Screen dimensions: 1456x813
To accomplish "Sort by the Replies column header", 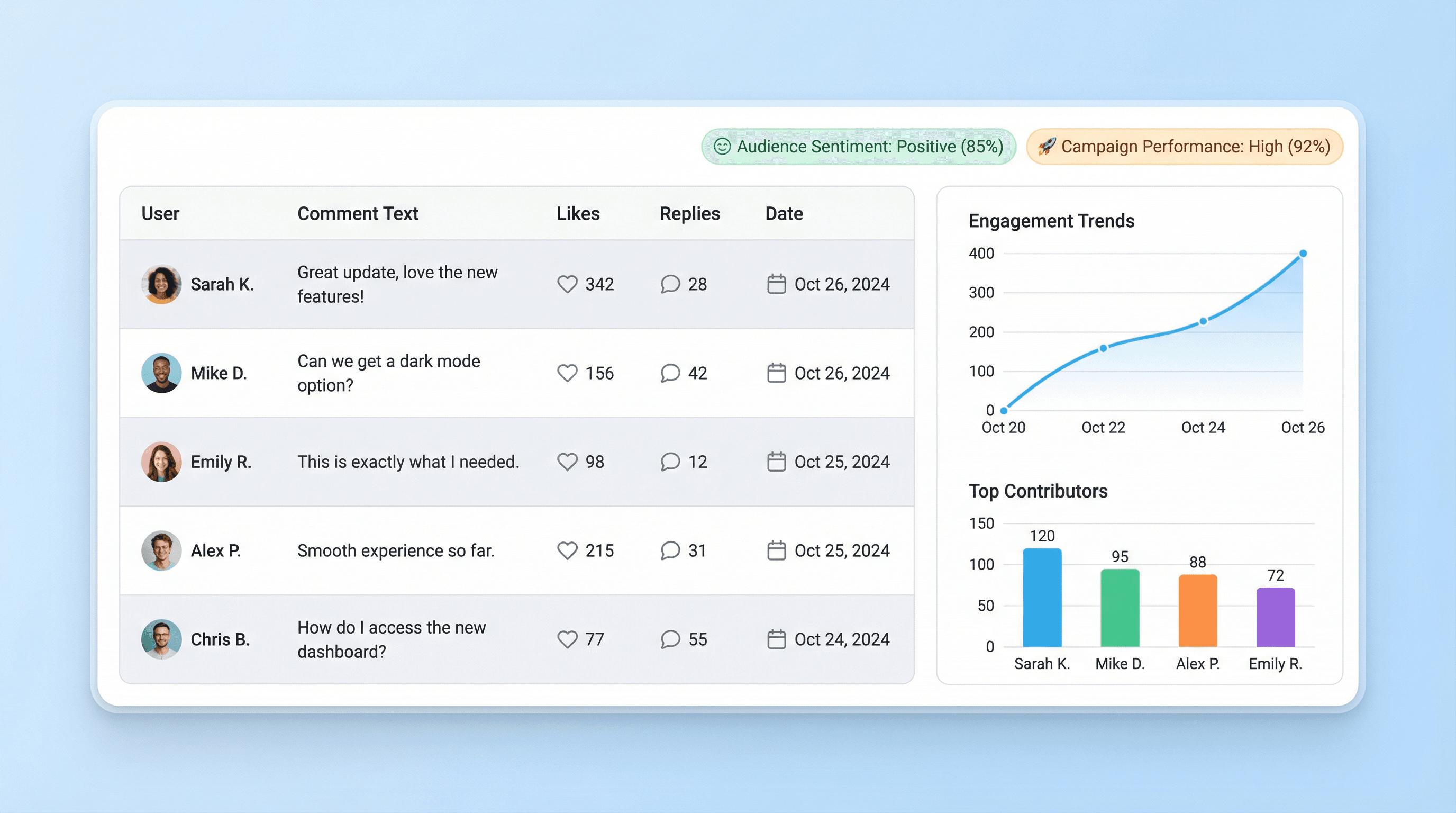I will (x=689, y=214).
